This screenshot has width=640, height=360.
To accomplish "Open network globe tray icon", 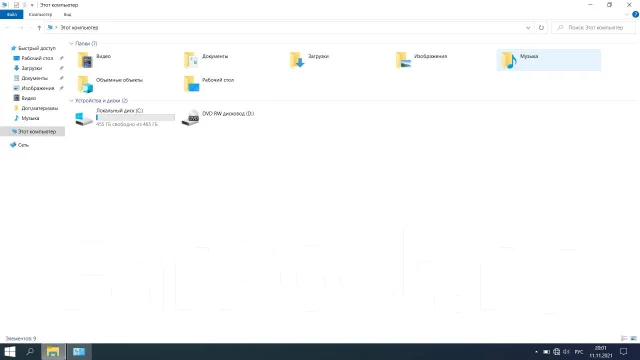I will click(x=556, y=352).
